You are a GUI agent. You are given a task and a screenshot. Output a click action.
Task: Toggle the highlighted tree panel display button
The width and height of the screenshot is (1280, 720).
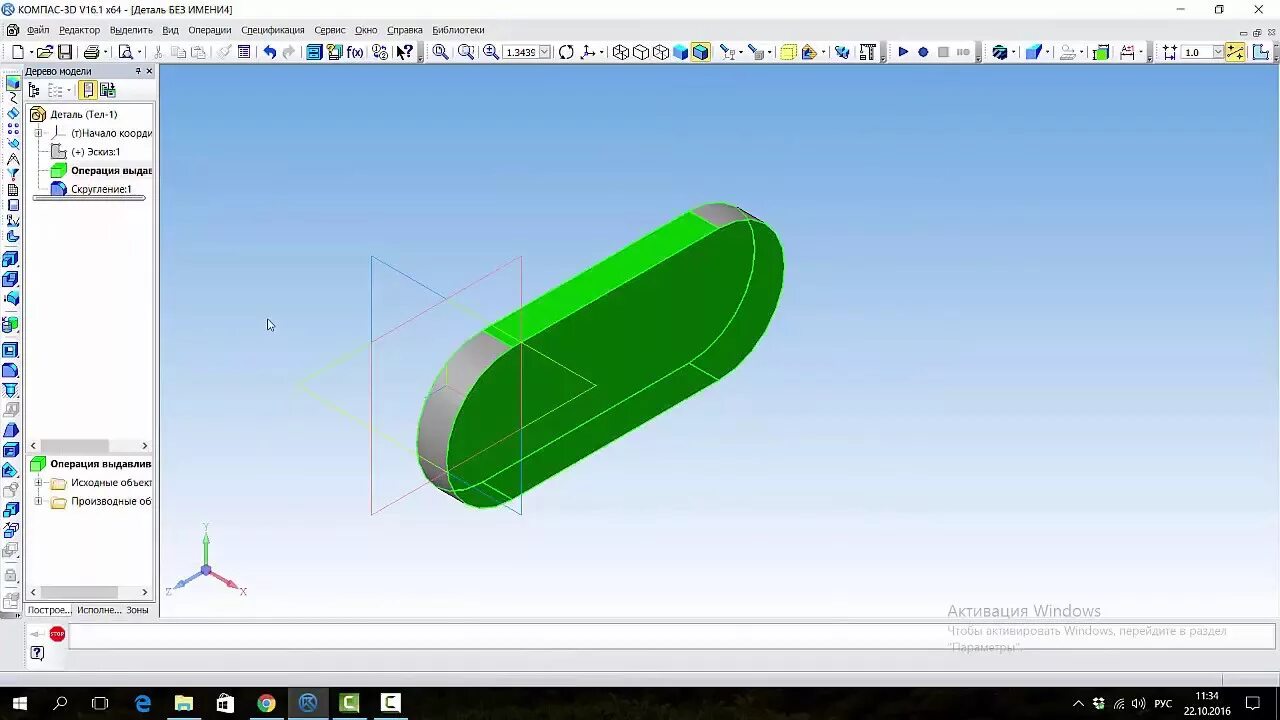(x=88, y=90)
